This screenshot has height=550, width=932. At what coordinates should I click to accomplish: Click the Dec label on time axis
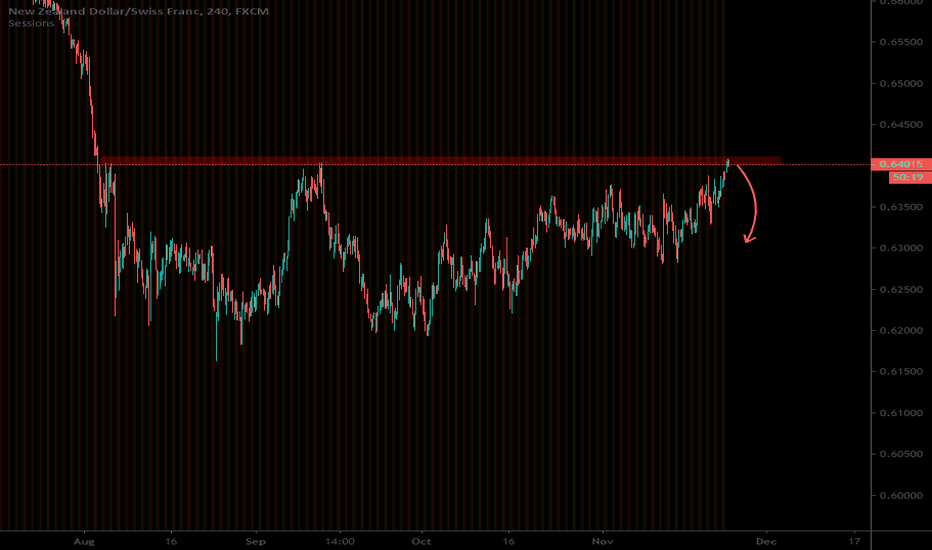click(766, 542)
